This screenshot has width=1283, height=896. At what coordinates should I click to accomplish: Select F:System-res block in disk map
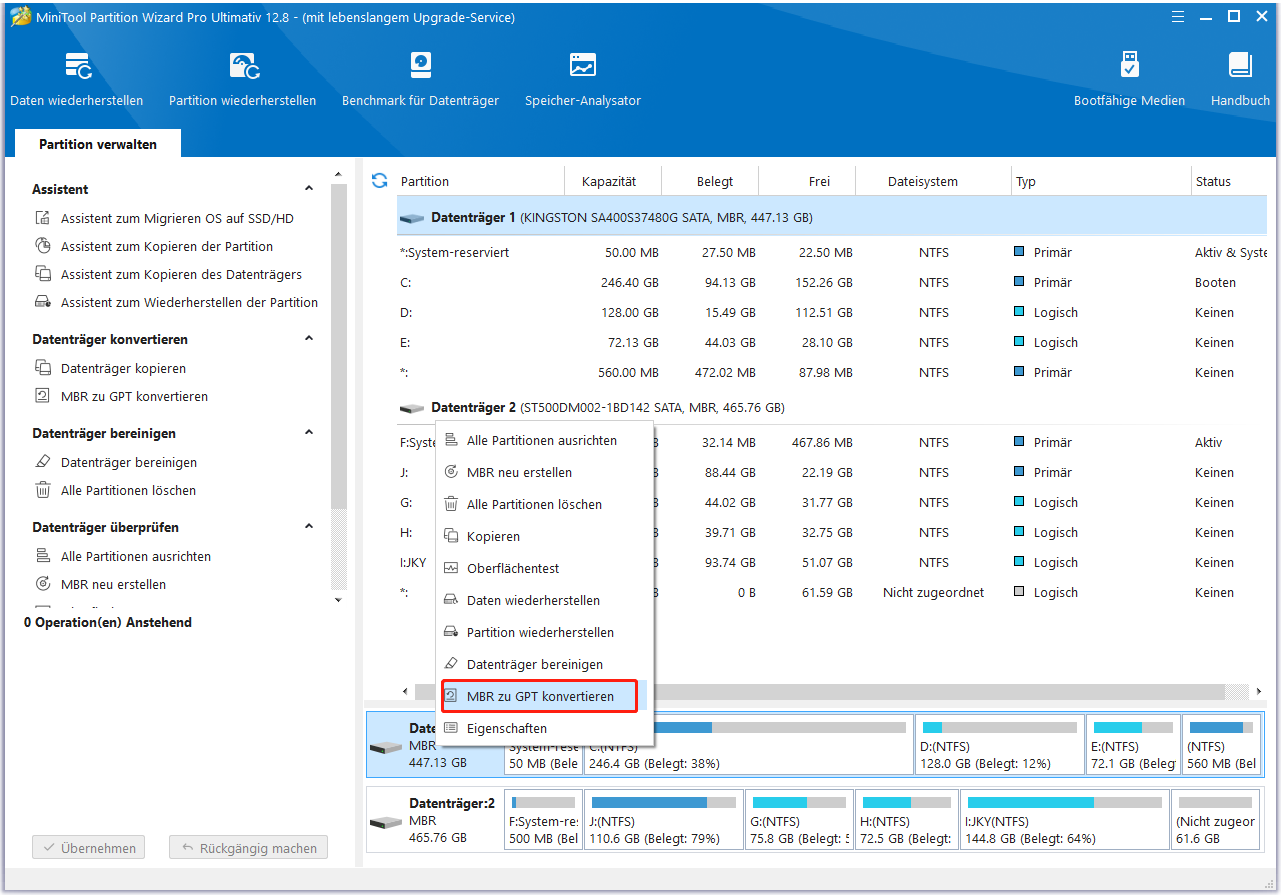point(543,820)
